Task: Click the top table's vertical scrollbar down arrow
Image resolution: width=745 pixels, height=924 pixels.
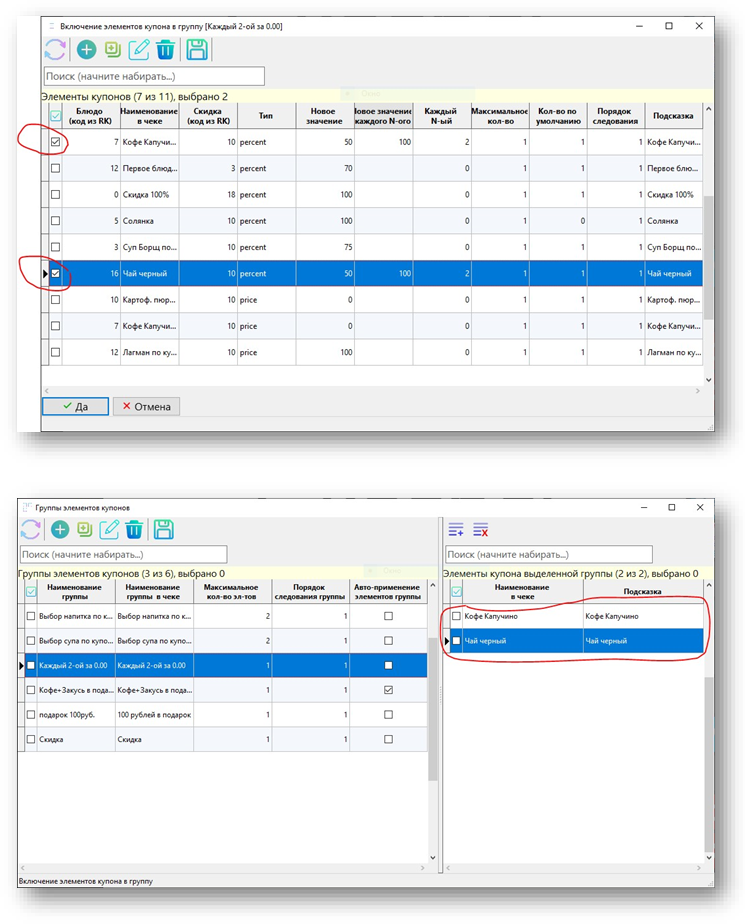Action: click(709, 380)
